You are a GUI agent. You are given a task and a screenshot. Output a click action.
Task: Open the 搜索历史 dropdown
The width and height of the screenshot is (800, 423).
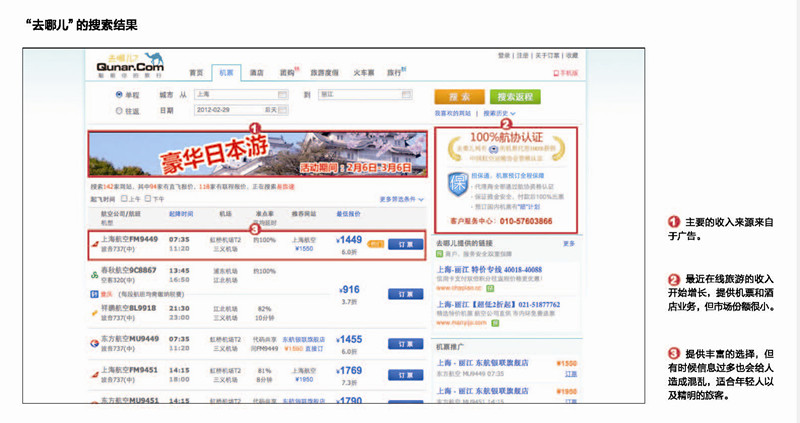click(498, 114)
